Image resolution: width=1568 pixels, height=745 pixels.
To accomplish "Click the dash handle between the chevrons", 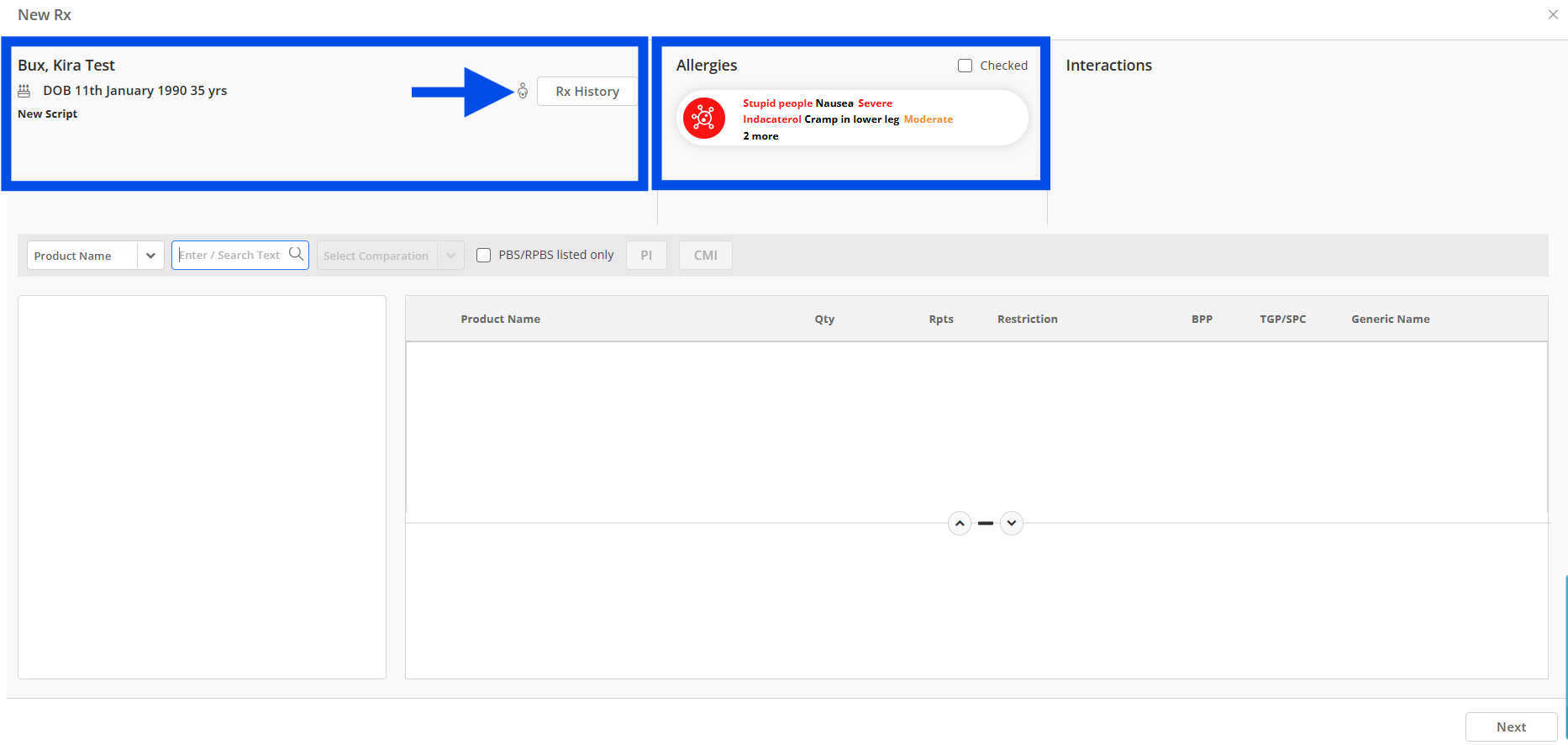I will [x=986, y=523].
